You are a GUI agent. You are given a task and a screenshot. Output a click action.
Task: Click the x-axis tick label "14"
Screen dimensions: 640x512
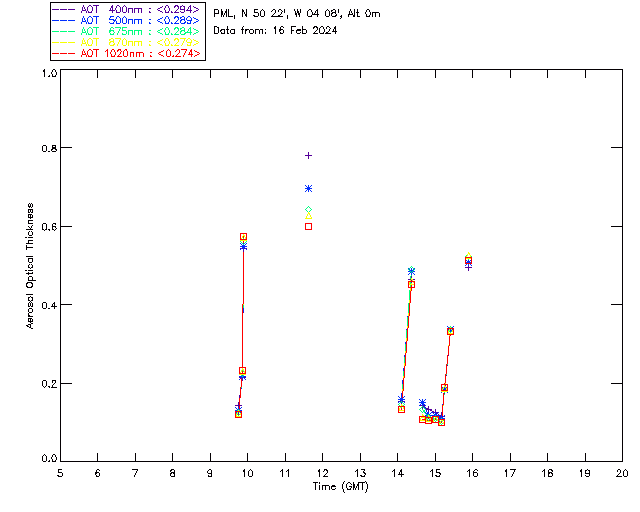[x=398, y=473]
